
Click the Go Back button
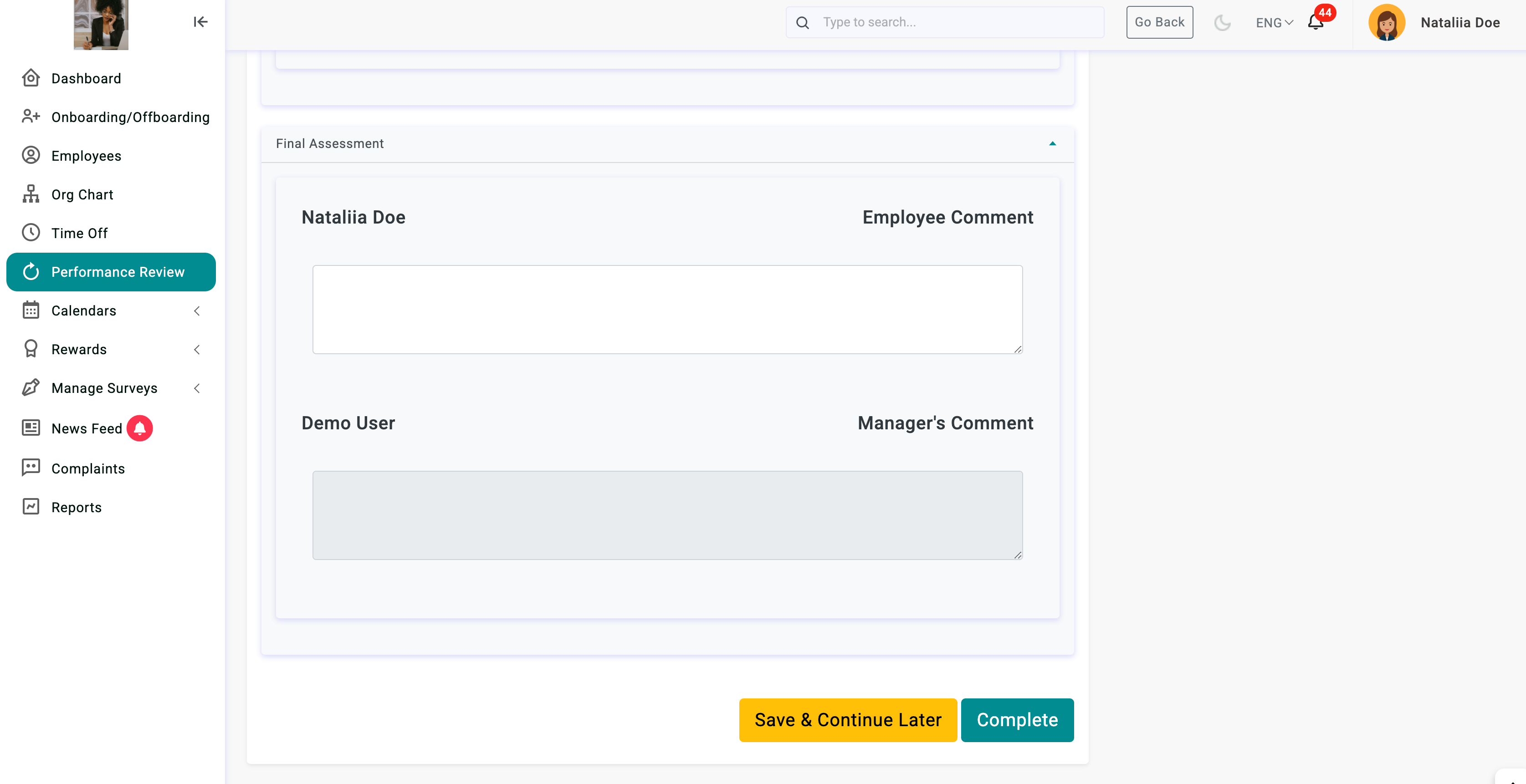coord(1159,22)
